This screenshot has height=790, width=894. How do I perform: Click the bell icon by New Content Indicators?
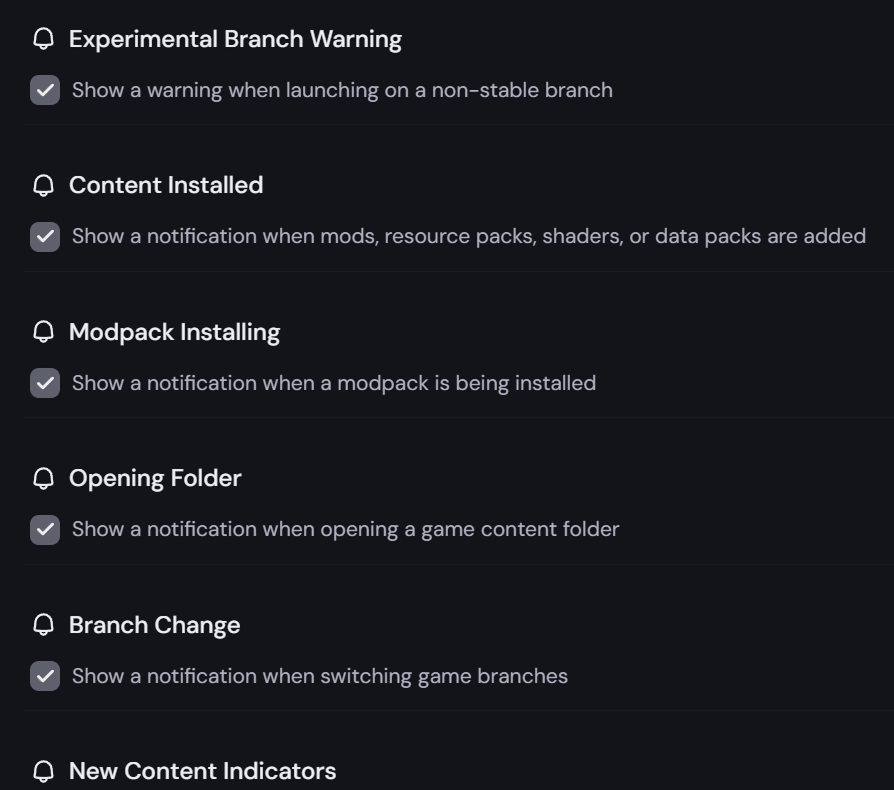pos(43,771)
